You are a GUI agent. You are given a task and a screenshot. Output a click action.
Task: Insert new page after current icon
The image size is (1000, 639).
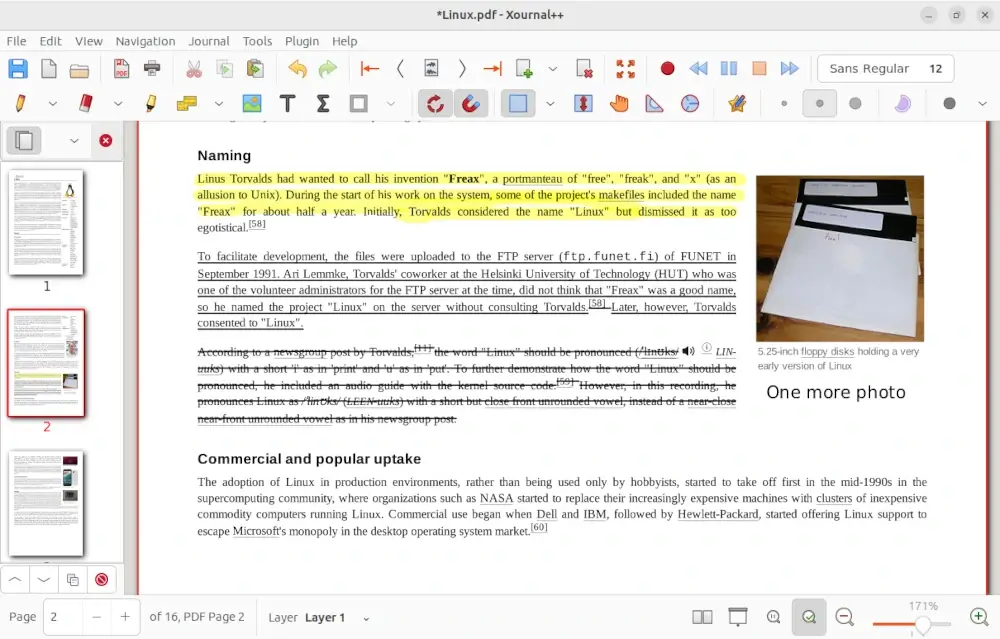(524, 68)
